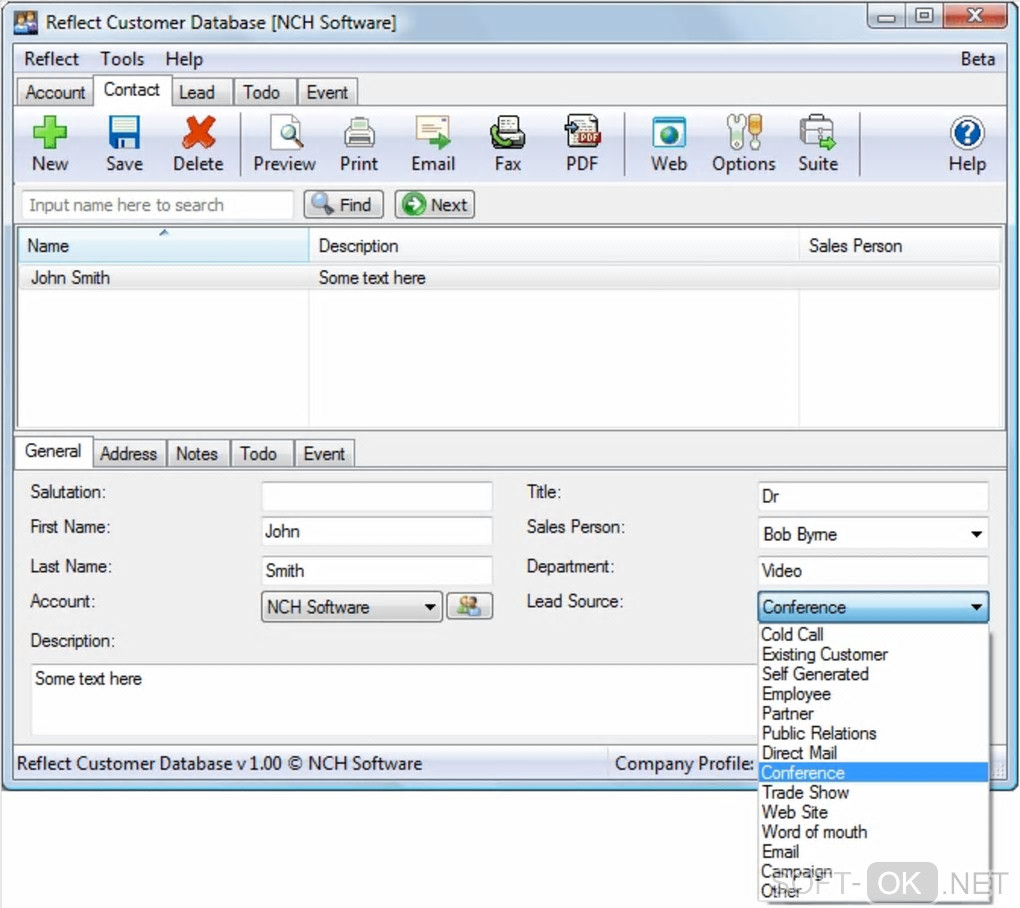Screen dimensions: 1020x908
Task: Click the Department field containing Video
Action: click(x=873, y=570)
